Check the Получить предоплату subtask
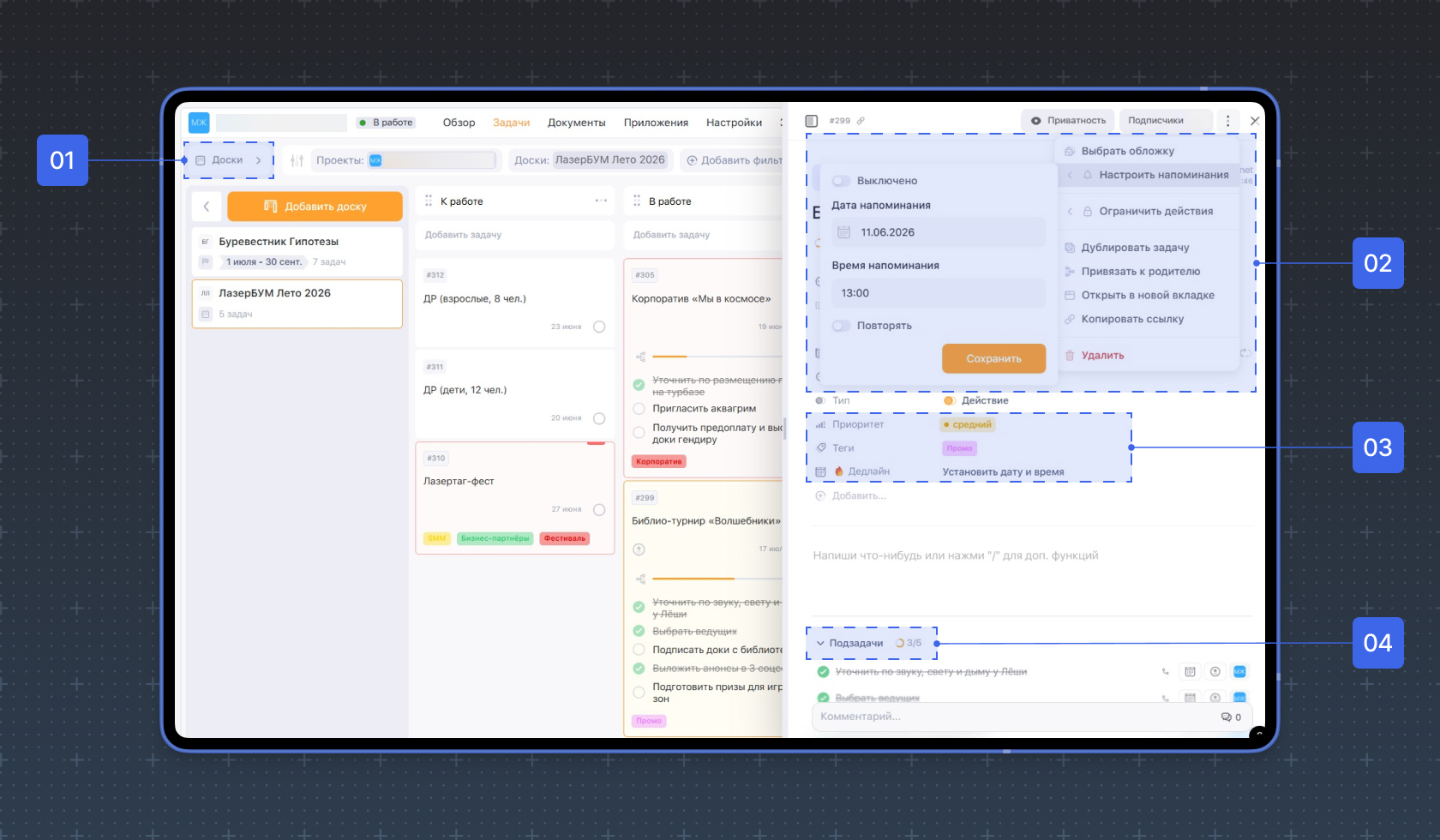1440x840 pixels. (x=639, y=433)
